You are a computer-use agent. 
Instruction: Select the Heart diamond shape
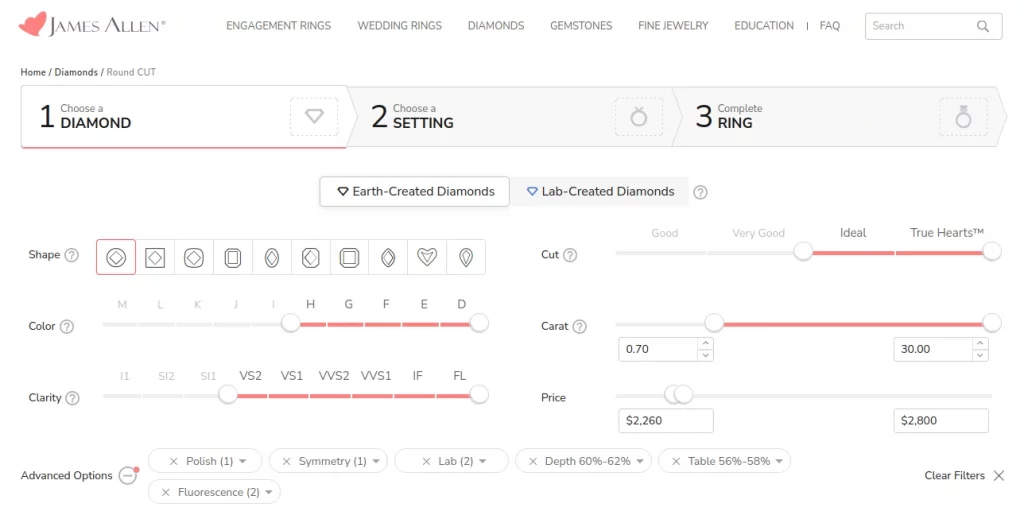427,257
